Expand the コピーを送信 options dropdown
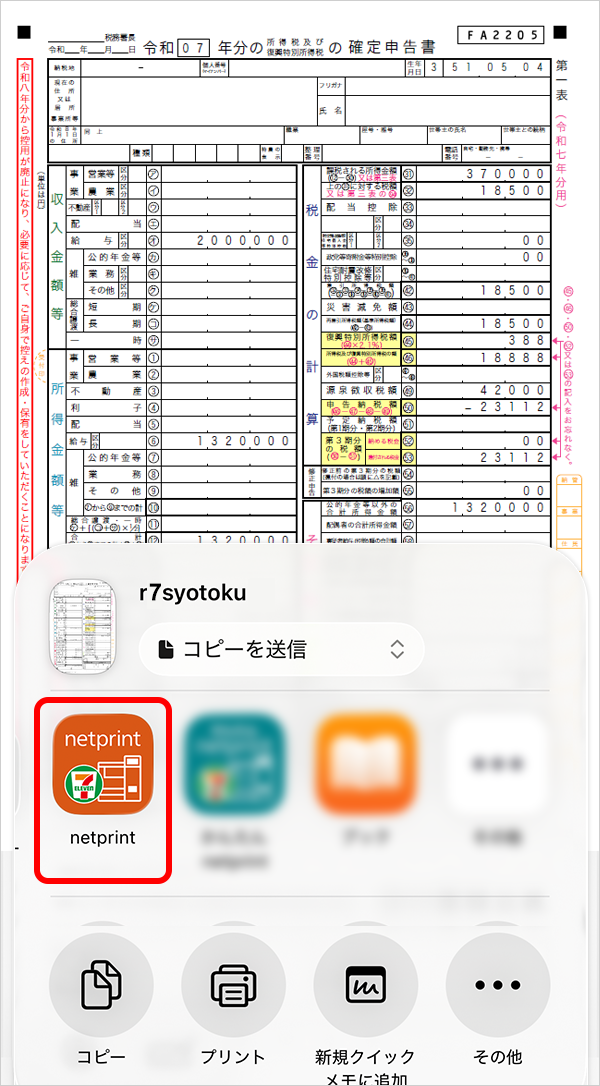 [x=281, y=649]
